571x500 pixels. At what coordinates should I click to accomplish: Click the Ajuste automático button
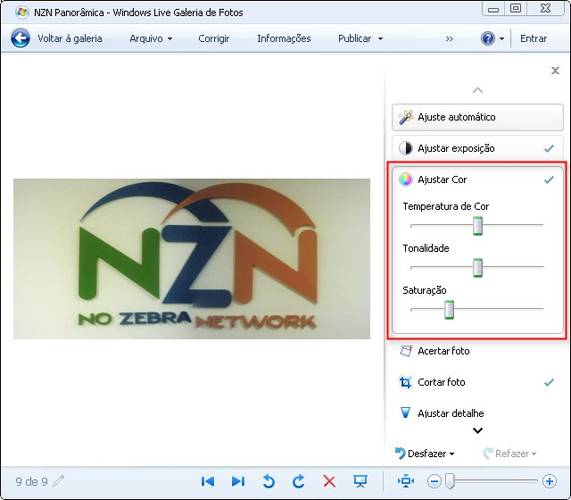[x=477, y=117]
